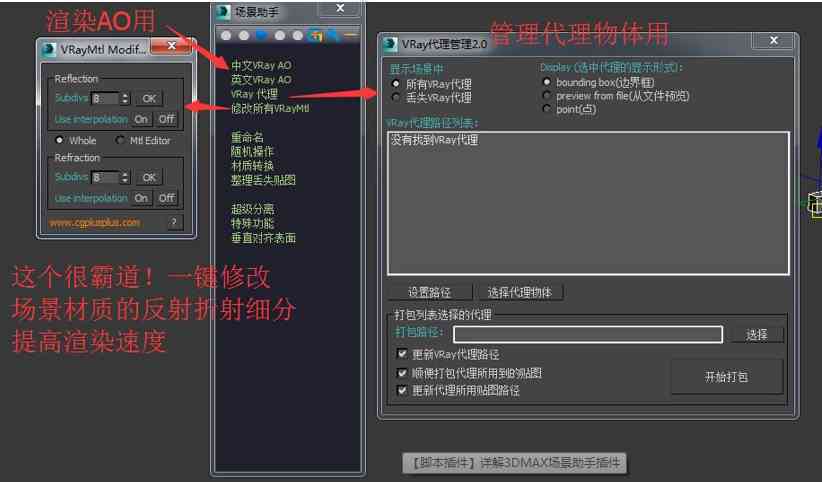The width and height of the screenshot is (822, 482).
Task: Click the 3ds Max icon in VRayMtl Modifier title bar
Action: coord(48,49)
